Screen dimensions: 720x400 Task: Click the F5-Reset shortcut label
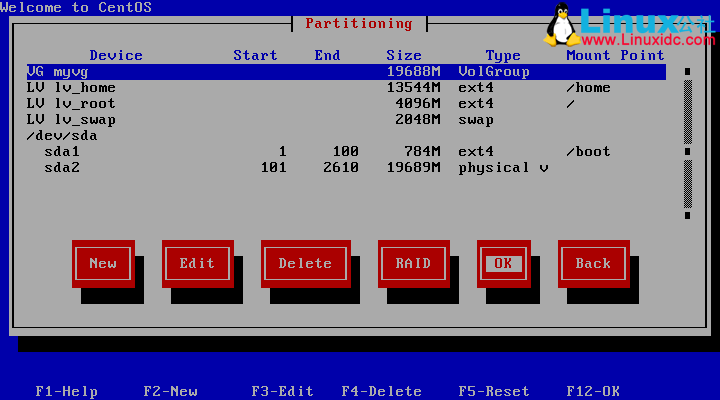click(494, 391)
